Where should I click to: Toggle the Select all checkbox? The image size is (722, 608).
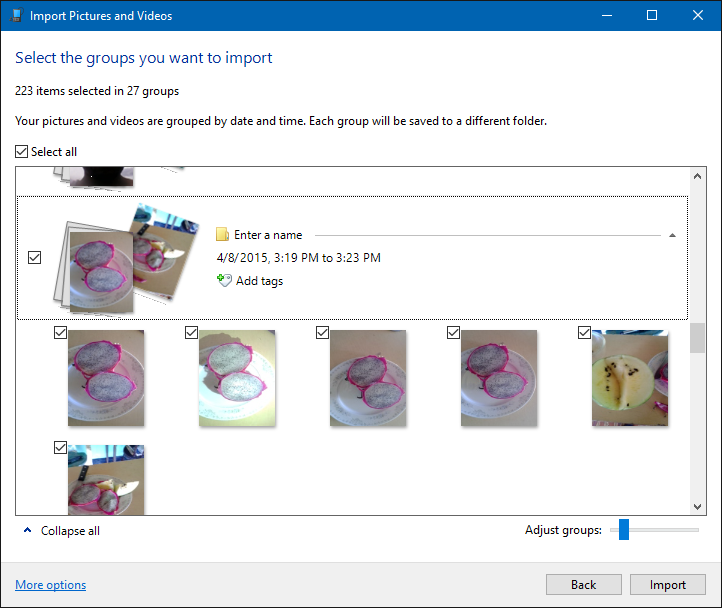[x=22, y=152]
